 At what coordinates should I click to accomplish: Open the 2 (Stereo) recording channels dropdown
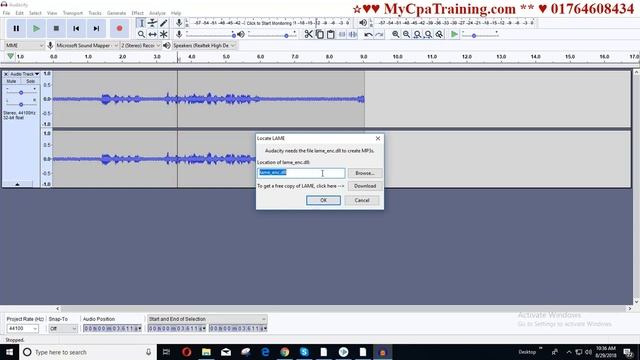click(140, 45)
